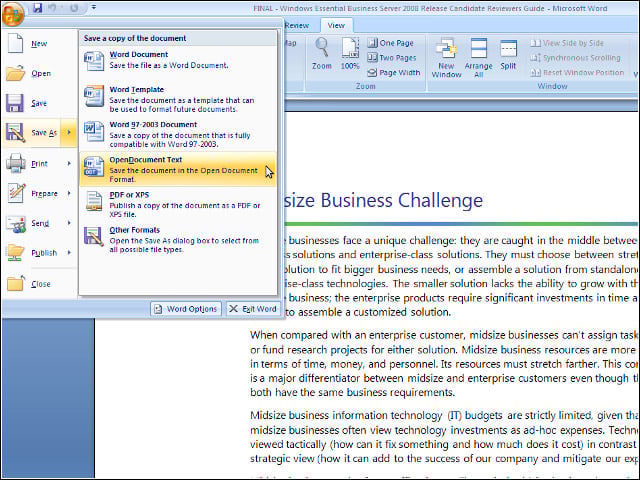Expand Customize Quick Access Toolbar arrow
The image size is (640, 480).
tap(93, 7)
